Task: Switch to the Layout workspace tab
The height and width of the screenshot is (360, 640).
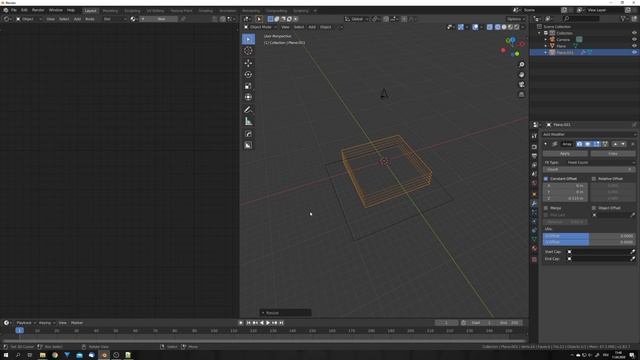Action: [x=90, y=11]
